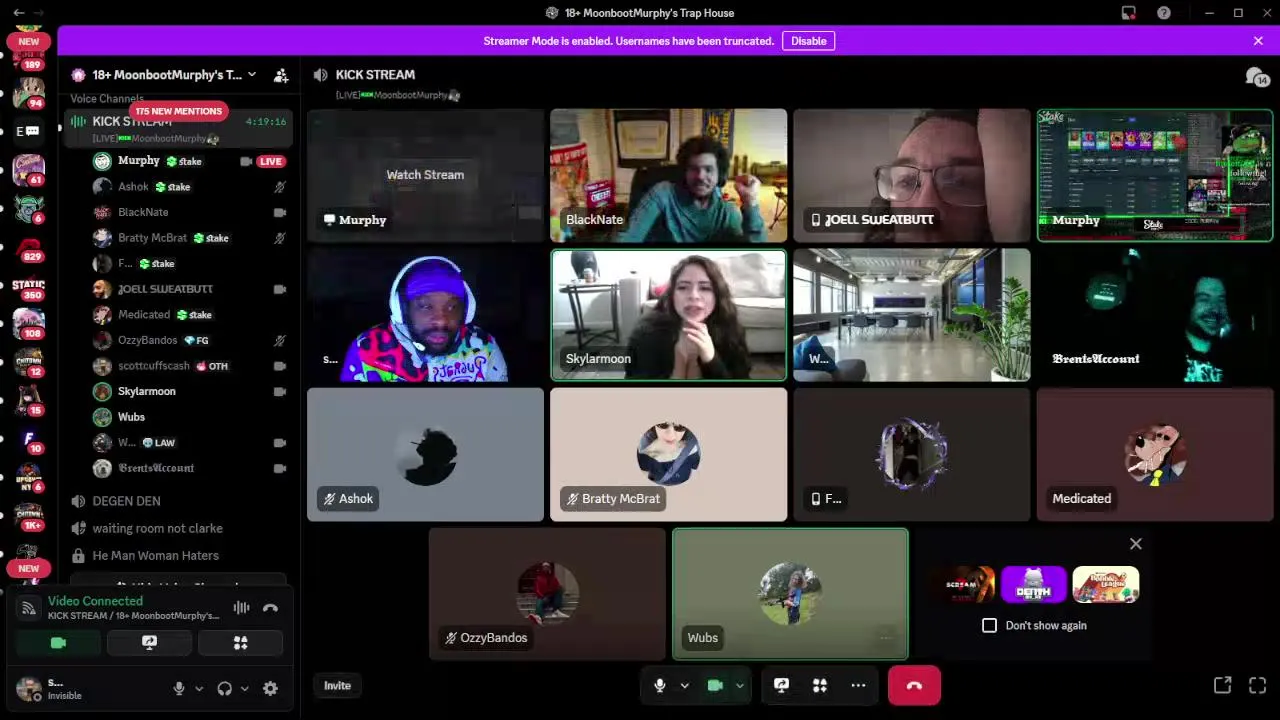Click Disable in the Streamer Mode banner

click(808, 41)
